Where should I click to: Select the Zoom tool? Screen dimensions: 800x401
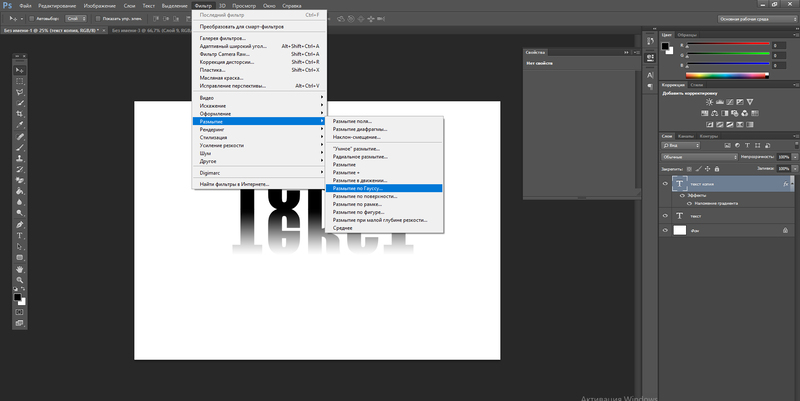(18, 281)
